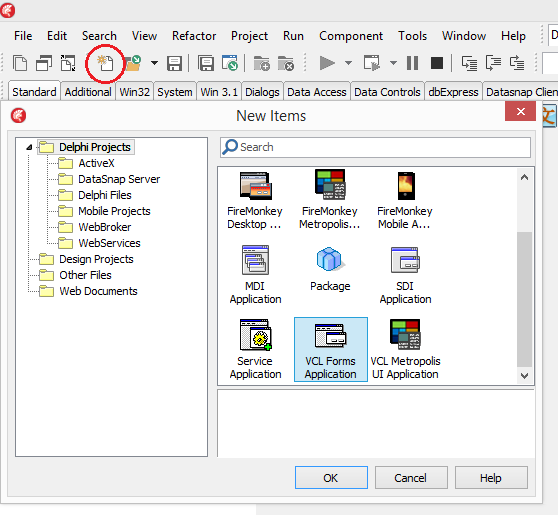Click the item list scroll down arrow
The width and height of the screenshot is (558, 515).
524,375
